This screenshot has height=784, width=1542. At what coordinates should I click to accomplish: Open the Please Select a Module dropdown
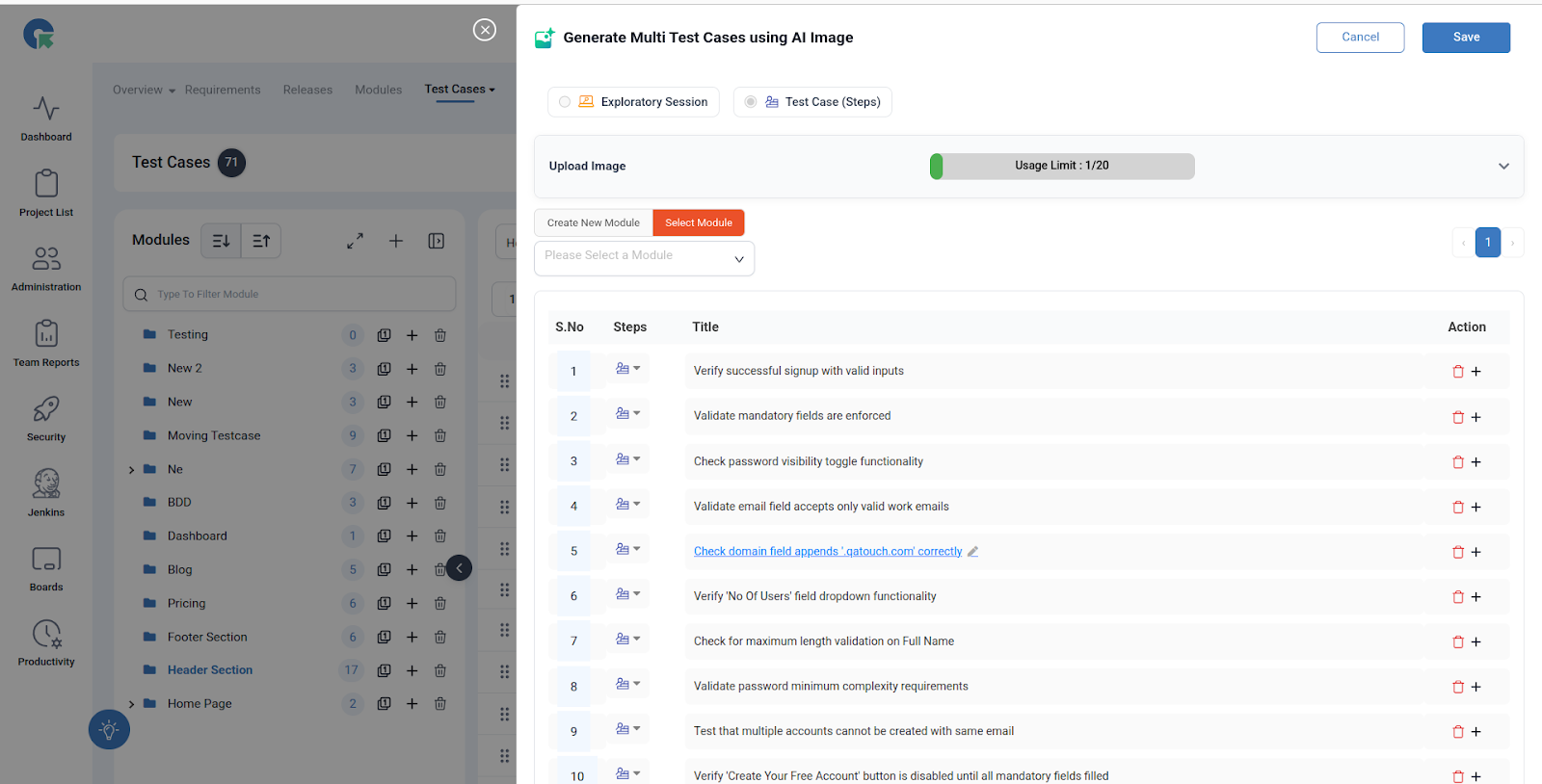pyautogui.click(x=644, y=258)
